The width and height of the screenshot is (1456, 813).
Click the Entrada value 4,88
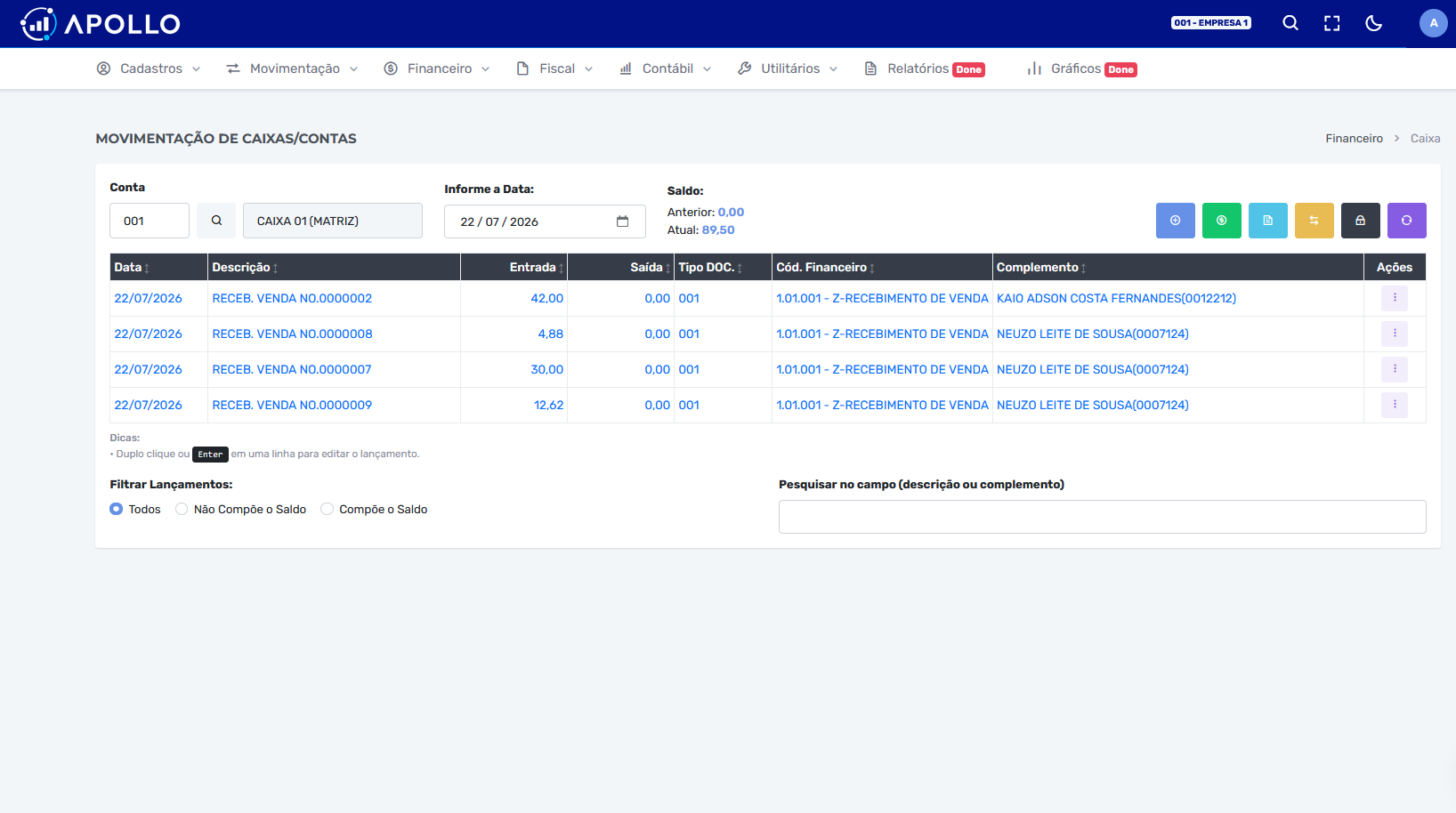tap(550, 334)
